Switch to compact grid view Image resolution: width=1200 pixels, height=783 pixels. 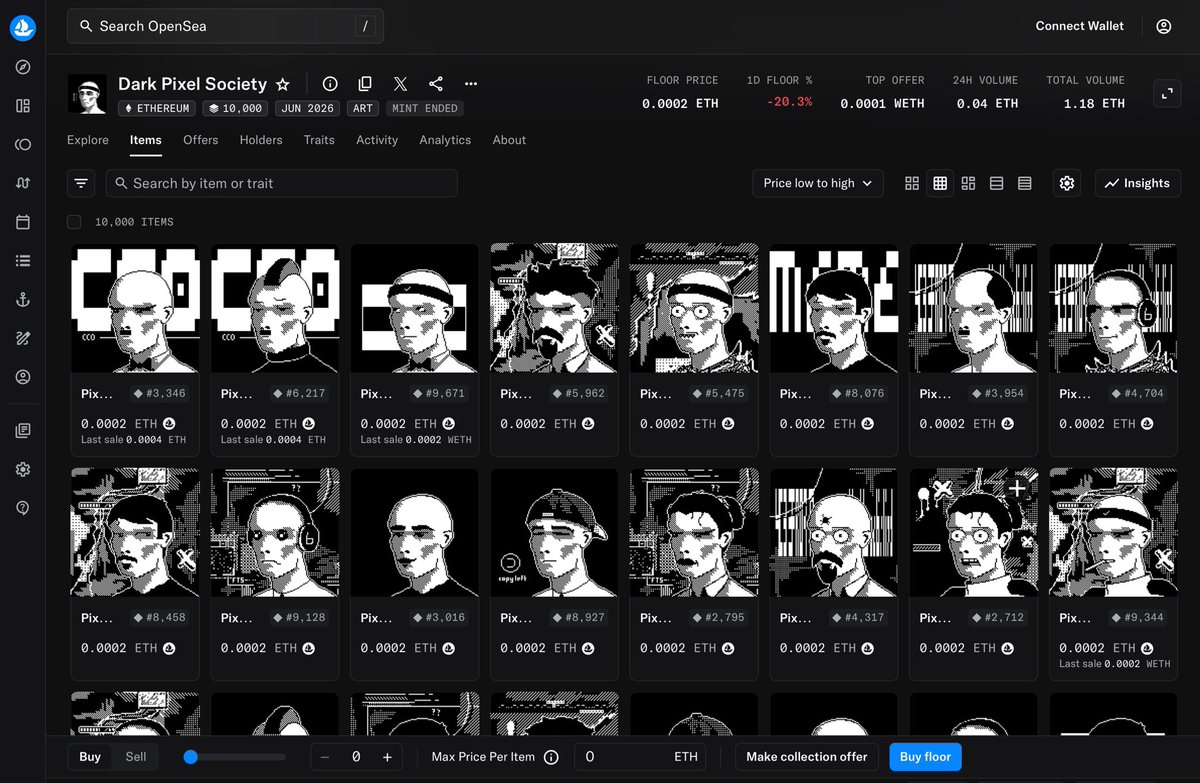940,183
